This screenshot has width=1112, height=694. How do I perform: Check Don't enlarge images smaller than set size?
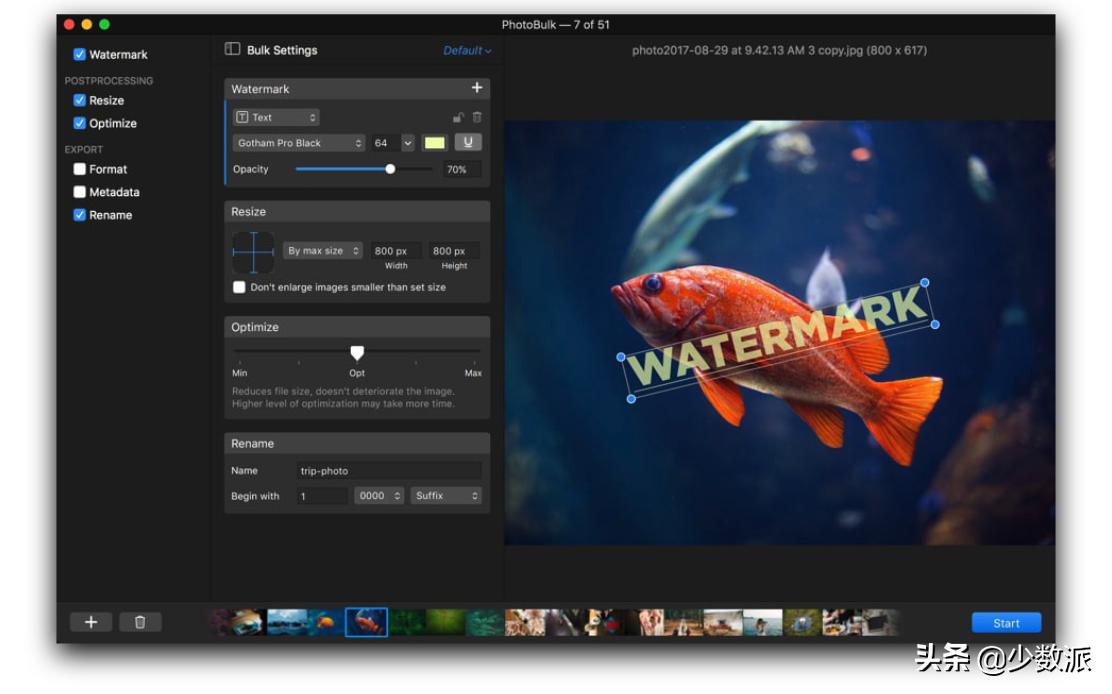pos(239,287)
